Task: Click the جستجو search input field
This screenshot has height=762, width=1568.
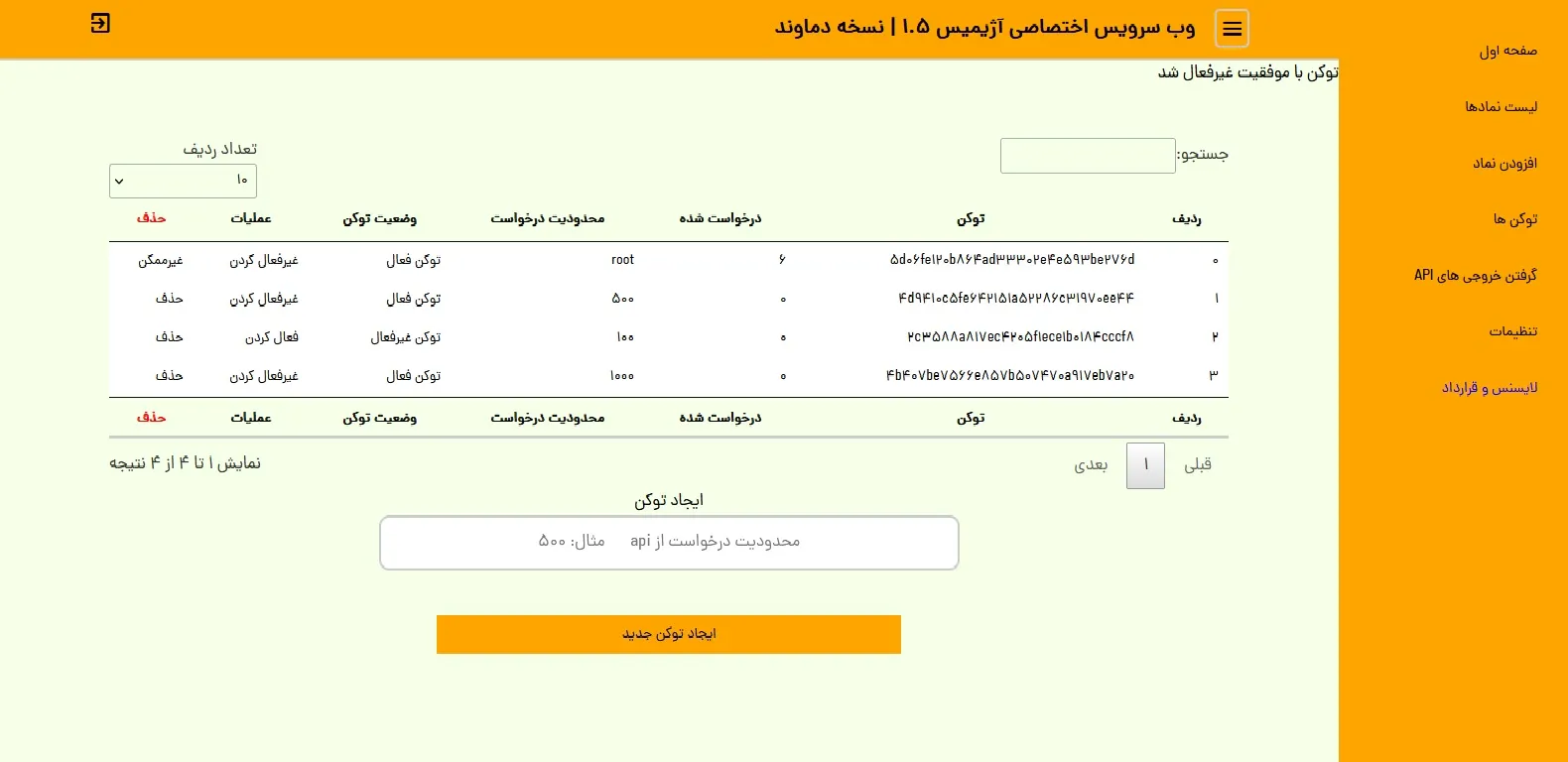Action: tap(1088, 156)
